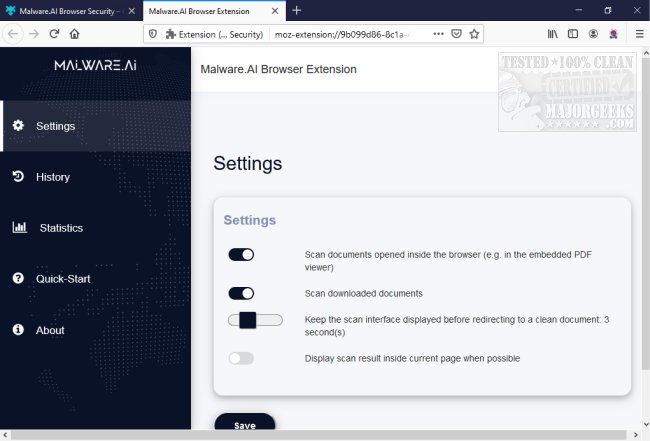This screenshot has height=441, width=650.
Task: Click the Malware.AI extension toolbar icon
Action: coord(614,34)
